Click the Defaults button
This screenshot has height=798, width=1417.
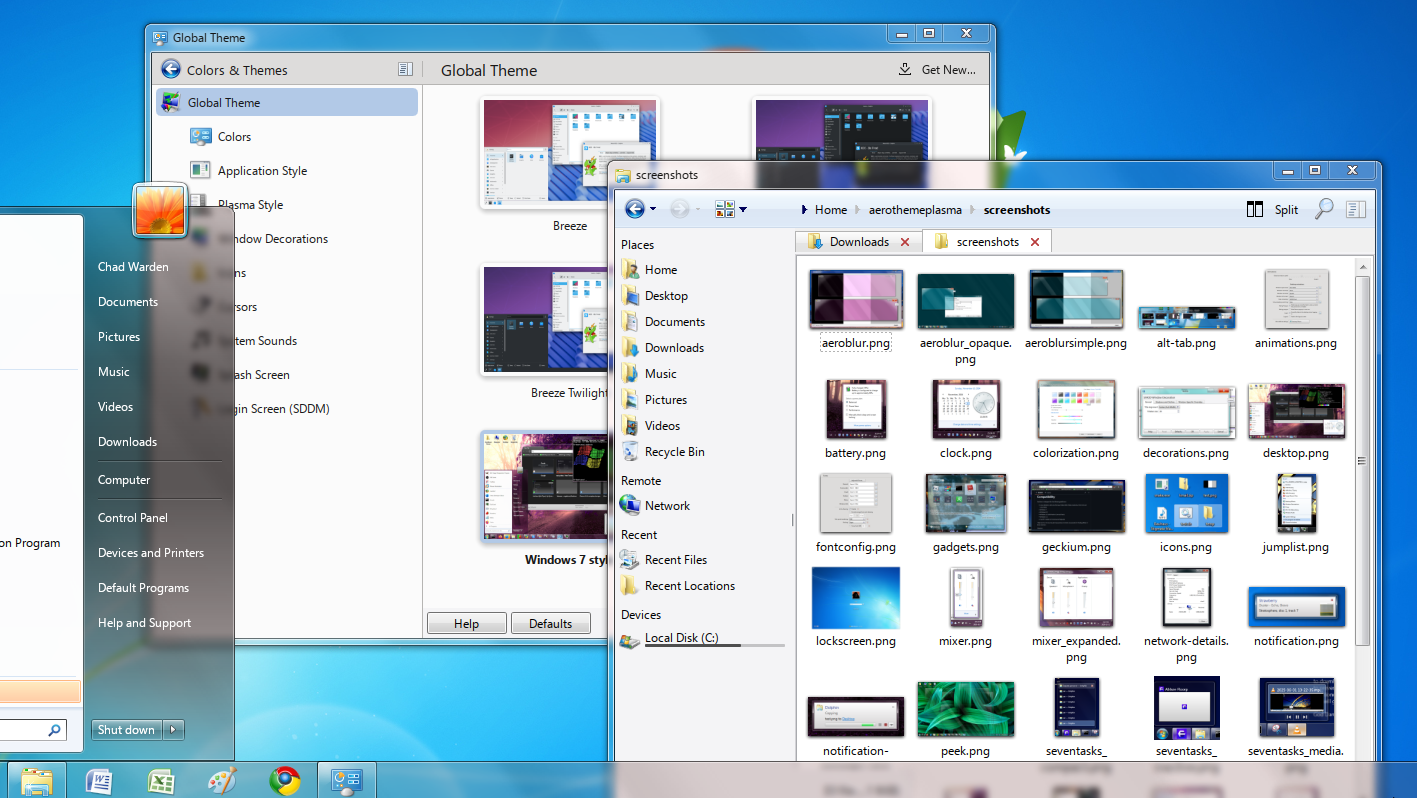coord(551,623)
